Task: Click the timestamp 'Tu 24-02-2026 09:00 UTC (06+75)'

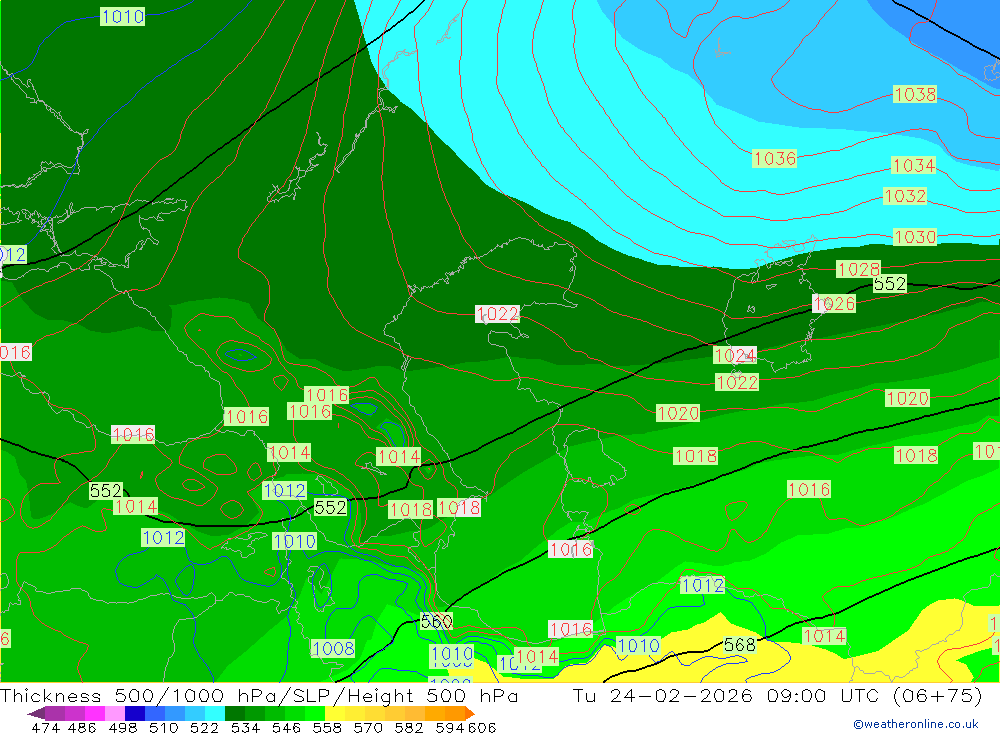Action: pyautogui.click(x=777, y=695)
